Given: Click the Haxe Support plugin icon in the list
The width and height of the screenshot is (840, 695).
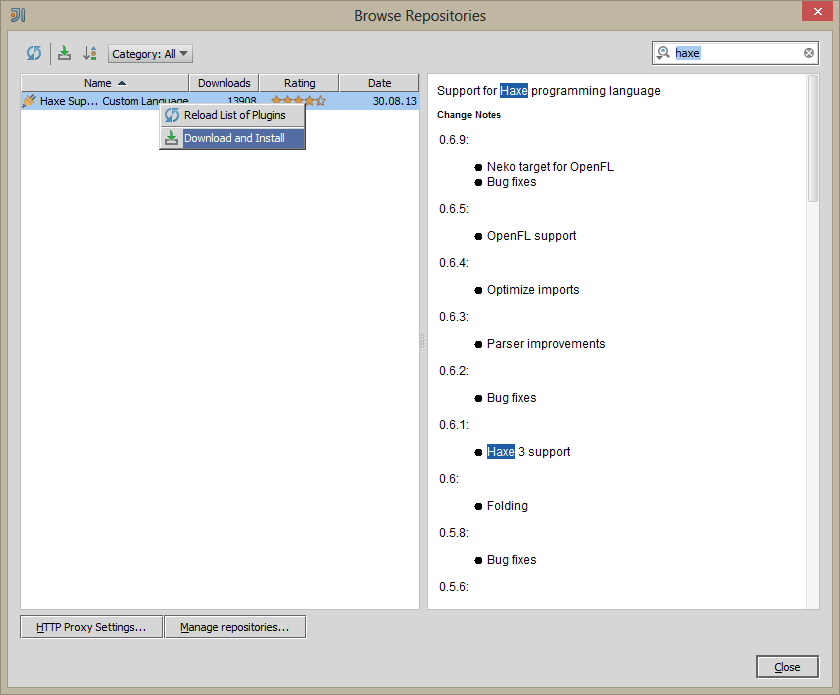Looking at the screenshot, I should (x=28, y=100).
